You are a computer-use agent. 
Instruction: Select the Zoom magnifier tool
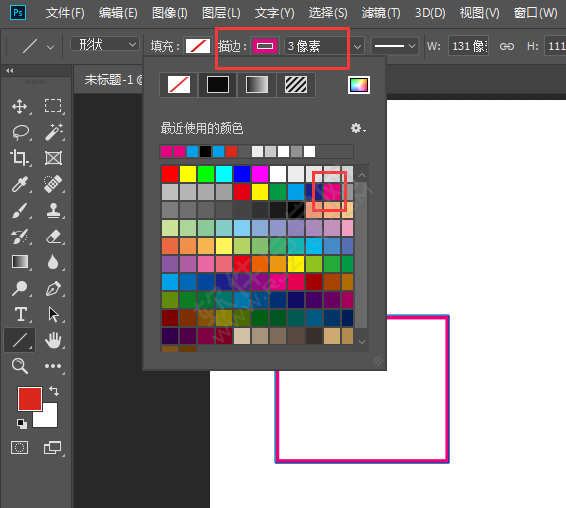point(19,366)
